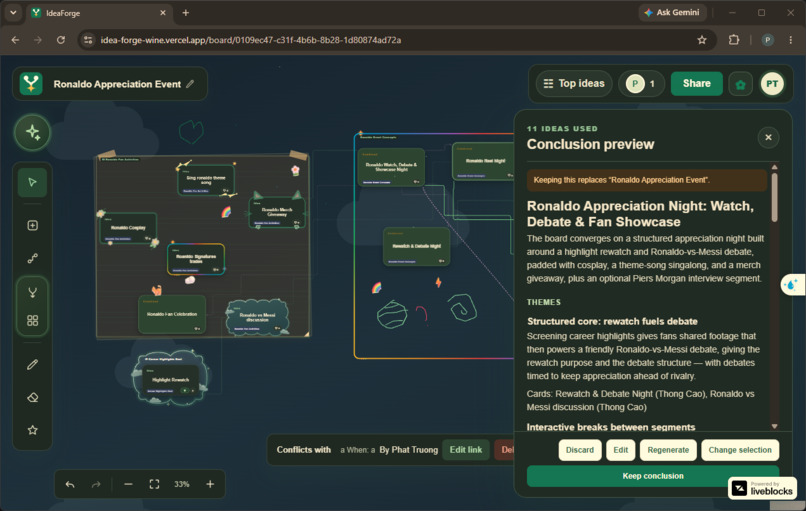Click the blue droplet side tab
The width and height of the screenshot is (806, 511).
(793, 284)
